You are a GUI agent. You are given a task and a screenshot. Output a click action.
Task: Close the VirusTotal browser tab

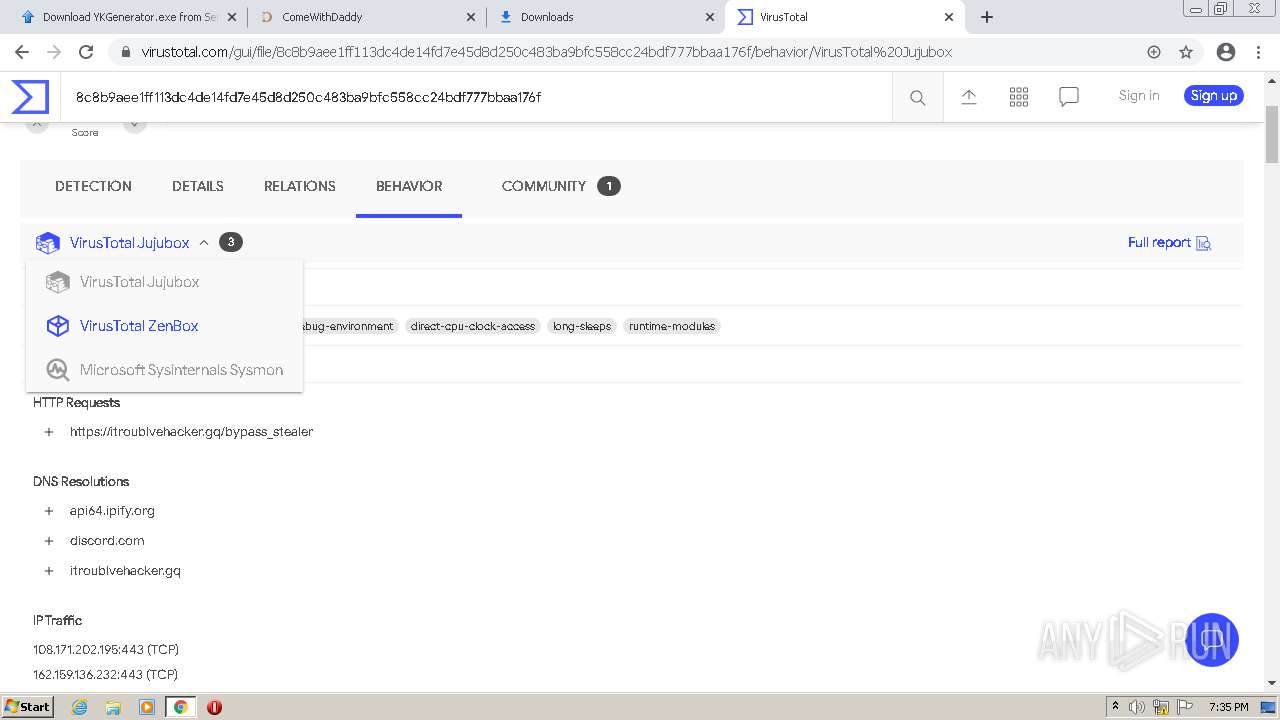(x=949, y=17)
